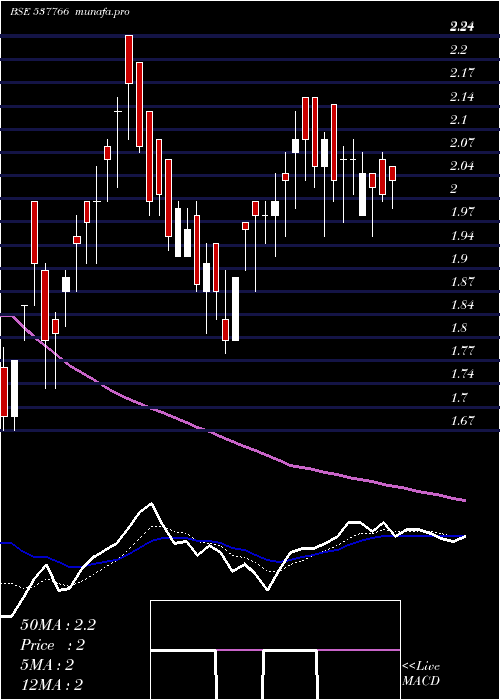Image resolution: width=500 pixels, height=700 pixels.
Task: Click the 1.74 price axis label
Action: [462, 374]
